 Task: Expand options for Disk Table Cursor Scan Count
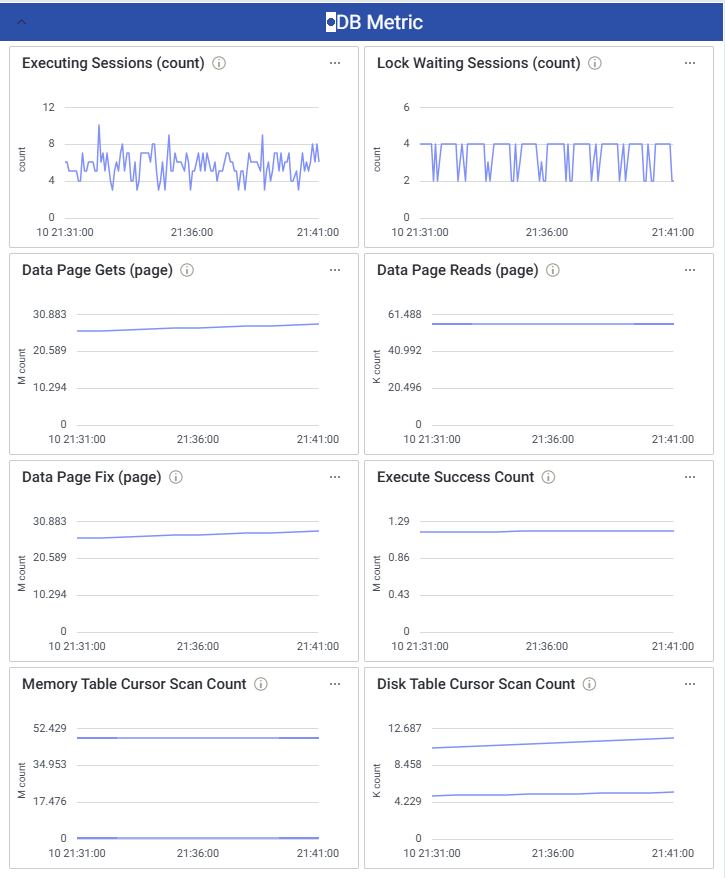coord(690,684)
